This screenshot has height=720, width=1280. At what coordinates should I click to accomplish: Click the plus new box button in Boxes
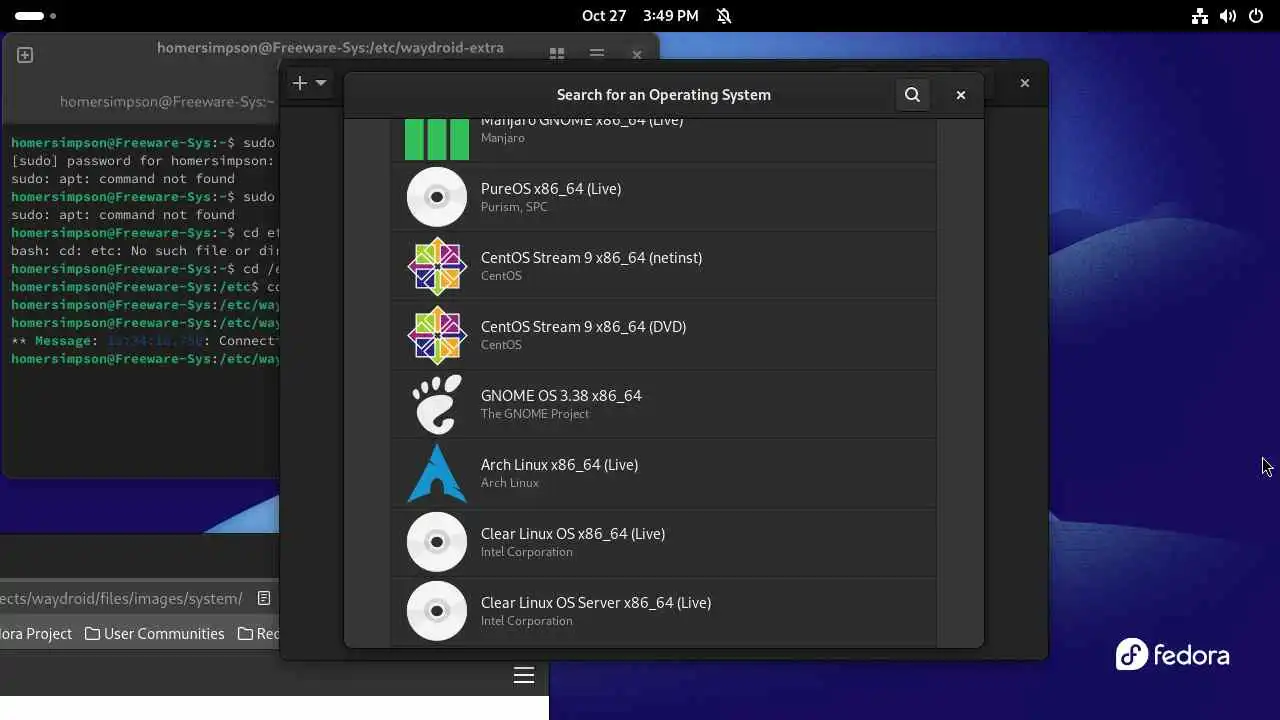299,83
